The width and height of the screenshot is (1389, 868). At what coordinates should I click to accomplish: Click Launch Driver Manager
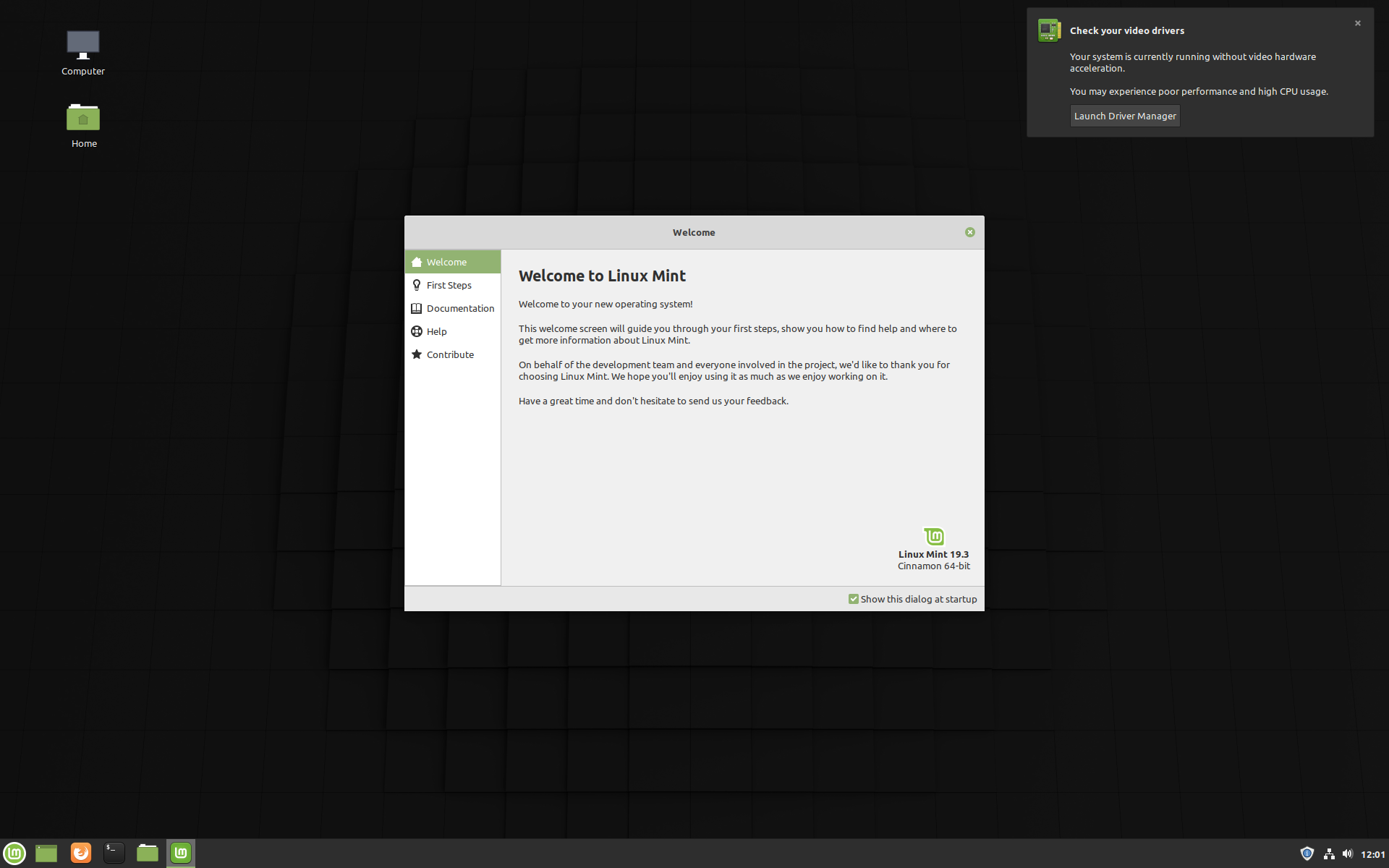click(1124, 116)
